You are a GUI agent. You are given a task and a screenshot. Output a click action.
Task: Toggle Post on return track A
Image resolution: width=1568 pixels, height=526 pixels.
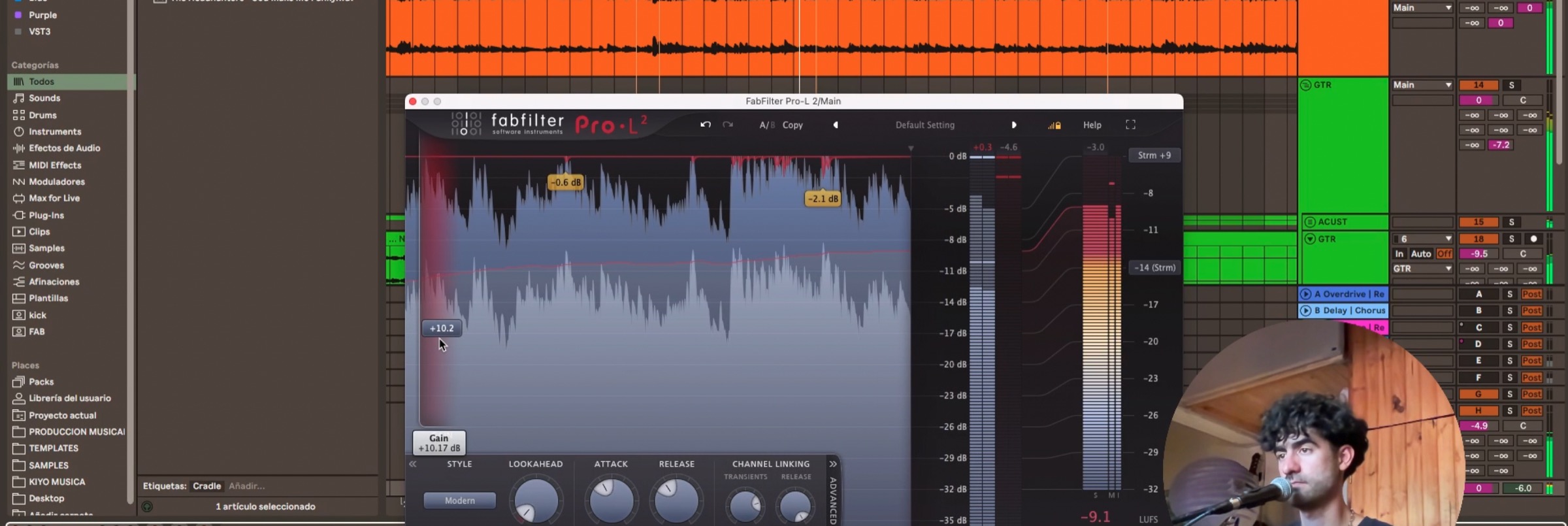pyautogui.click(x=1532, y=294)
